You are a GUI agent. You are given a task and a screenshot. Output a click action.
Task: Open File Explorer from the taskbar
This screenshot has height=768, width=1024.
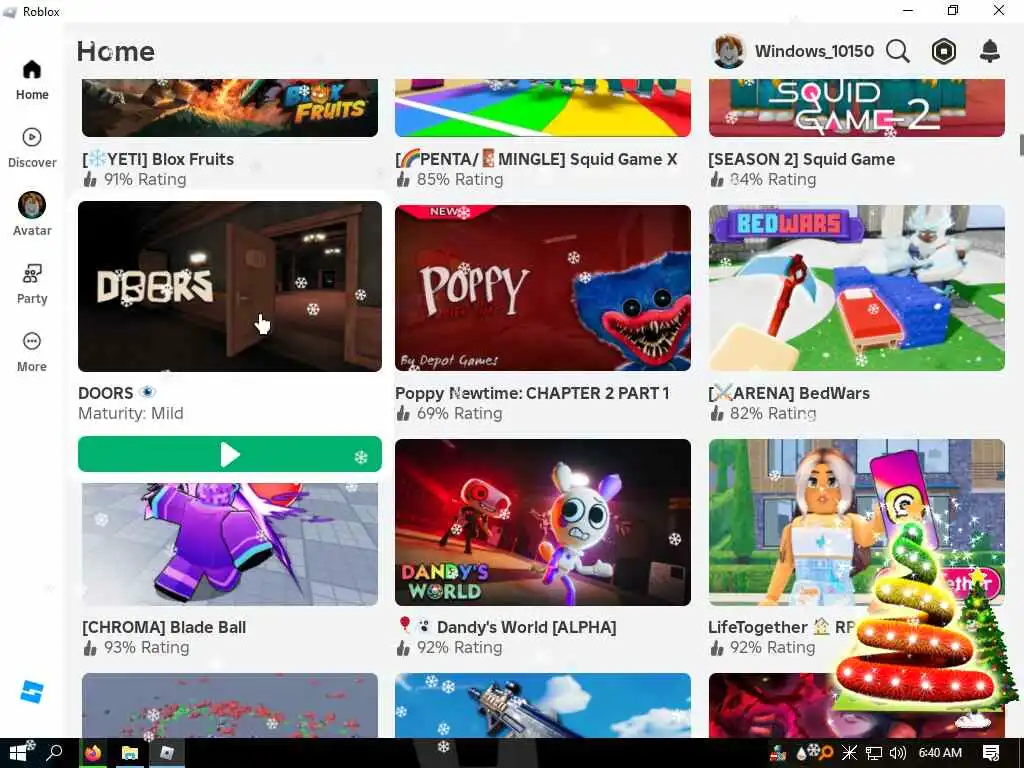tap(130, 753)
